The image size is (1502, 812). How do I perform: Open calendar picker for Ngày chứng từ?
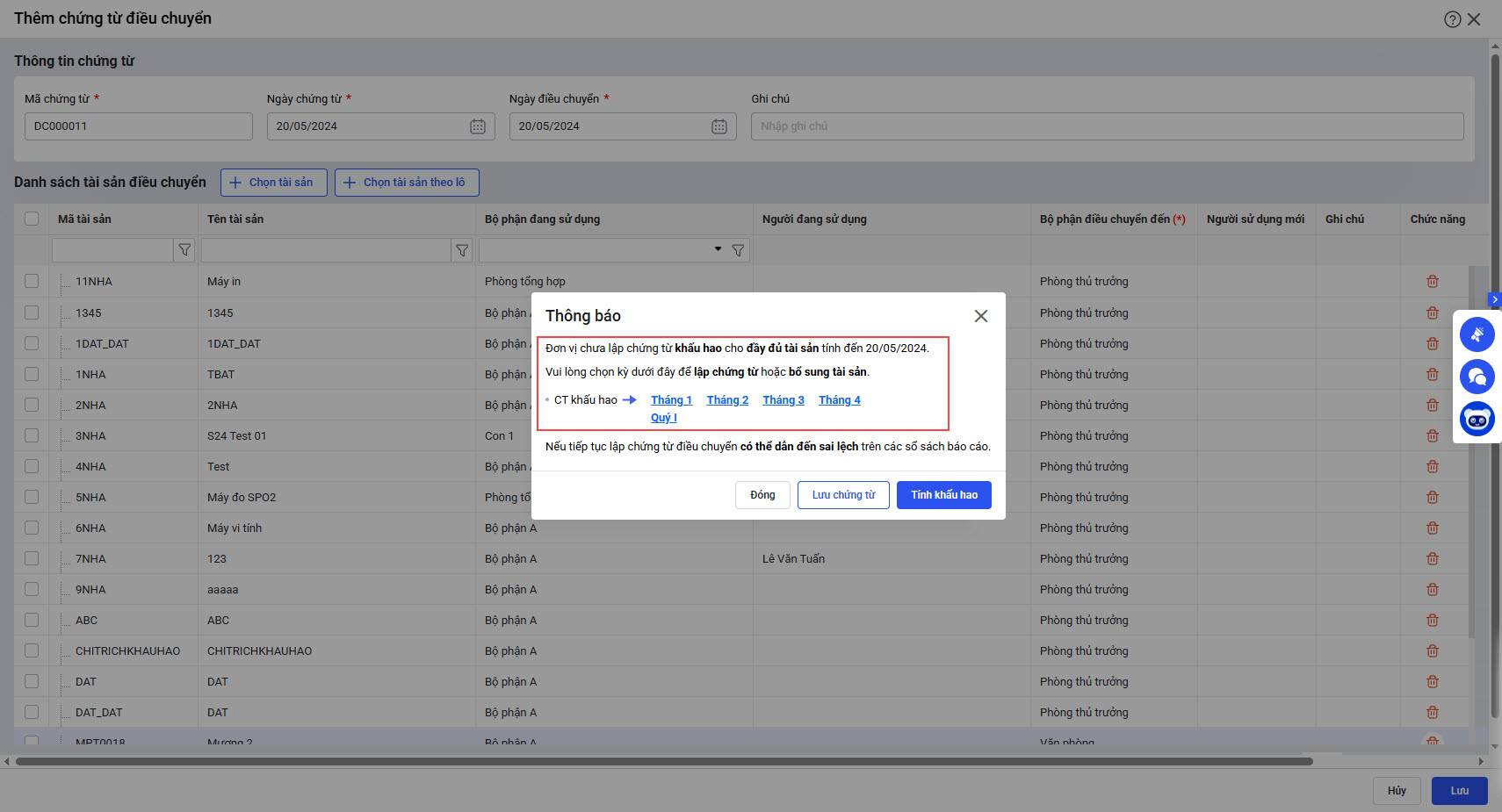(x=477, y=126)
